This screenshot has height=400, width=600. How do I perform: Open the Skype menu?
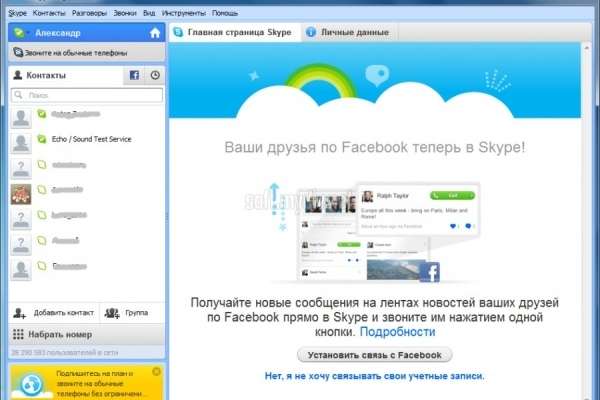point(17,13)
